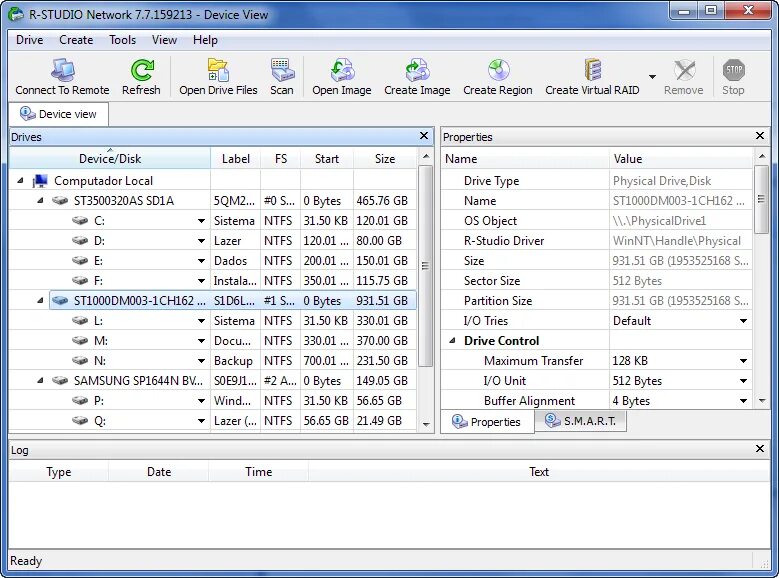The image size is (779, 578).
Task: Click the N: partition icon
Action: pyautogui.click(x=80, y=360)
